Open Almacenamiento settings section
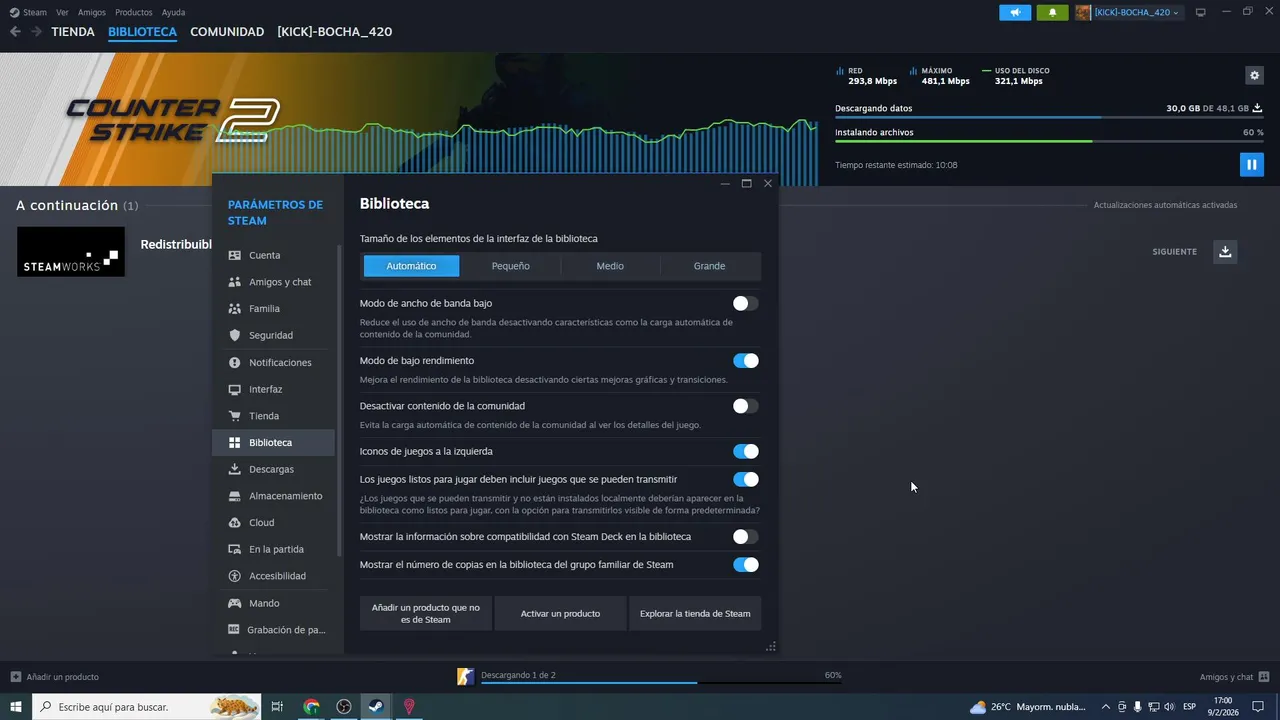The image size is (1280, 720). tap(273, 496)
